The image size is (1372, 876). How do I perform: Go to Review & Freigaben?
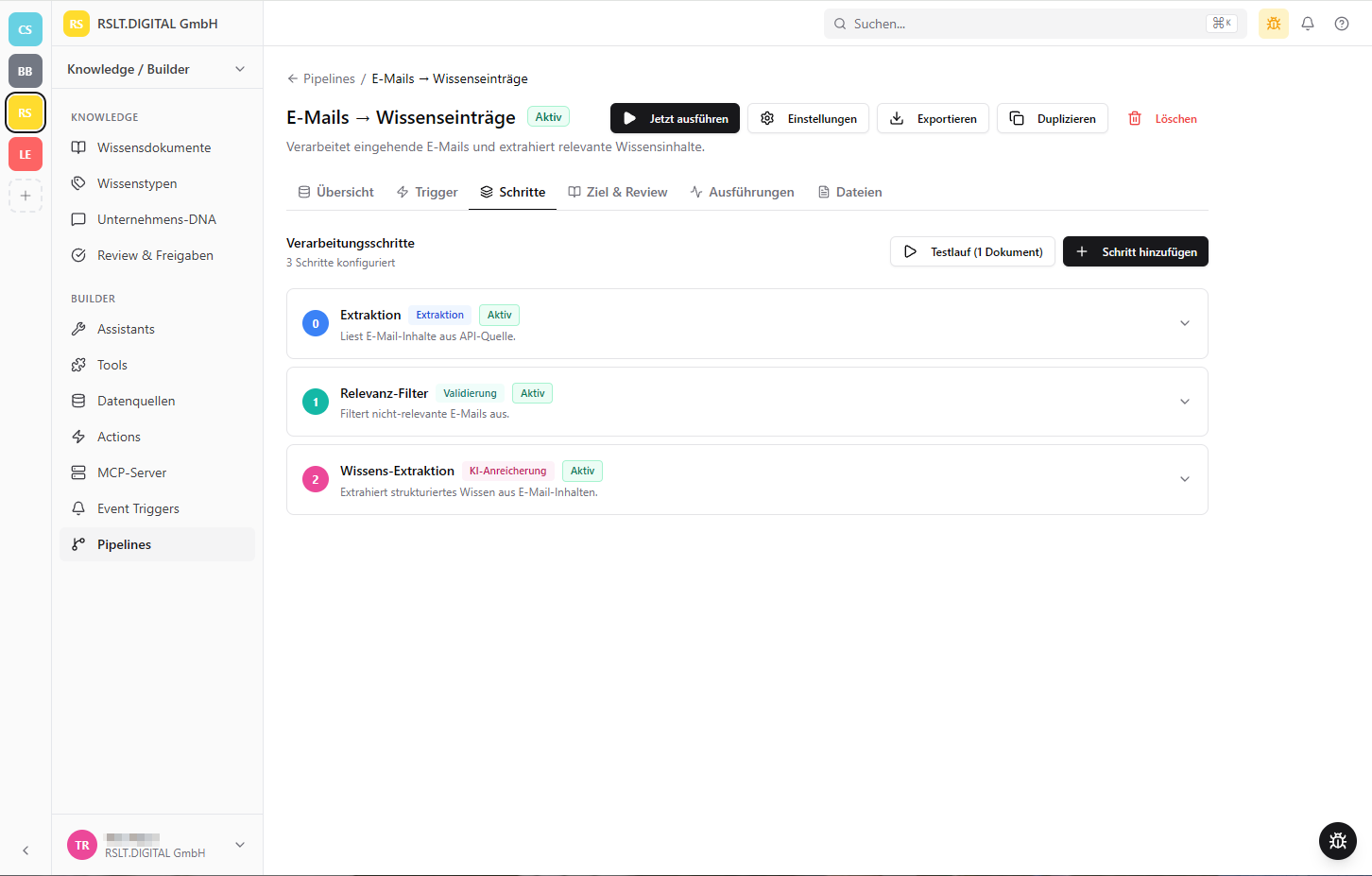(x=157, y=255)
